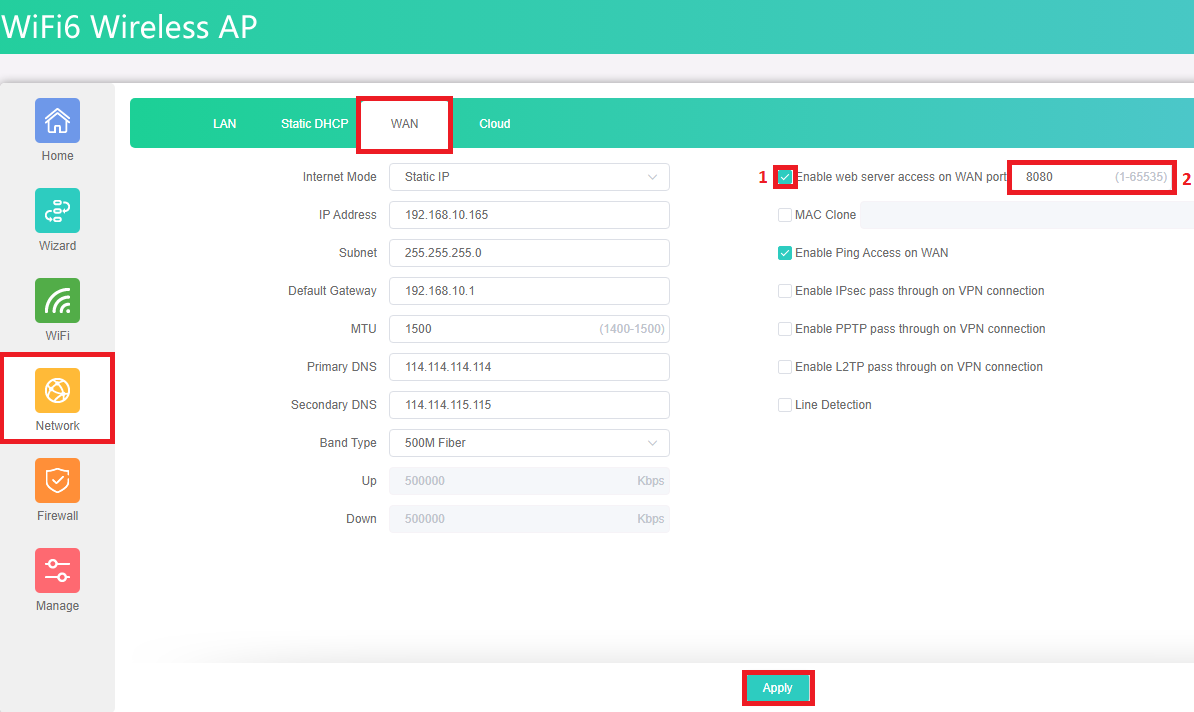Open the Band Type dropdown
1194x712 pixels.
(x=529, y=443)
